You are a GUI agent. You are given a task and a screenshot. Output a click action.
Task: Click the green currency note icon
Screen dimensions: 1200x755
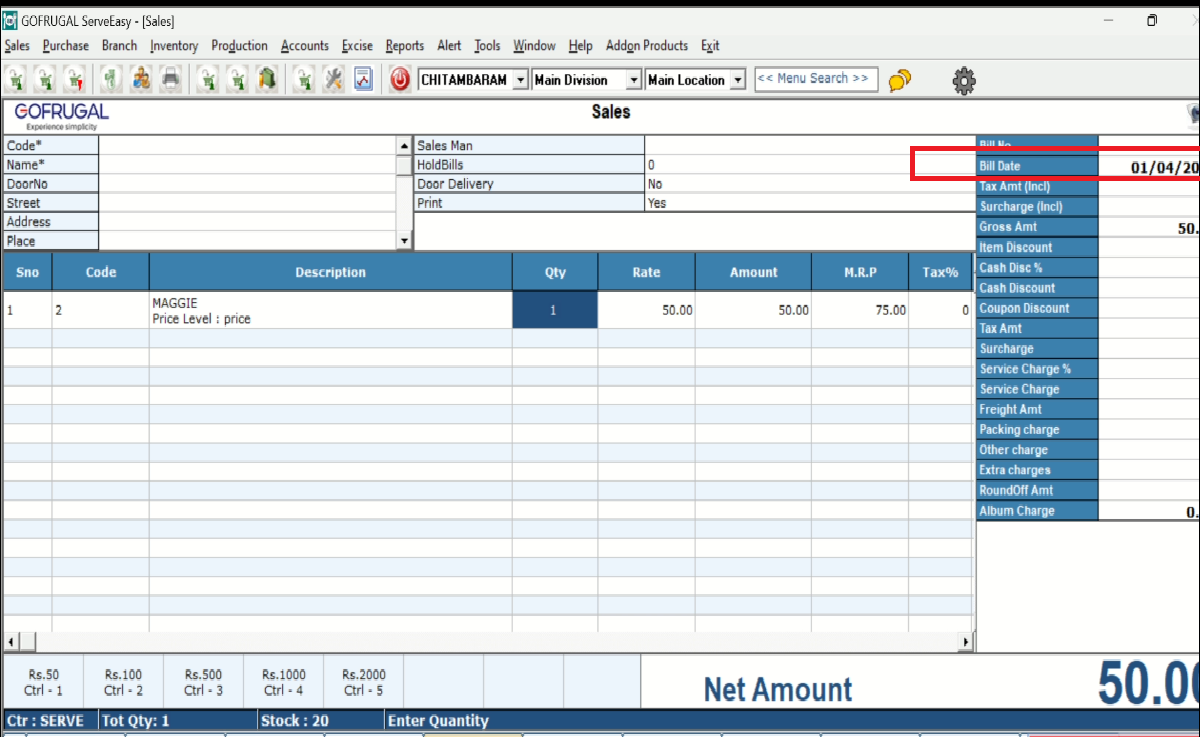[x=112, y=79]
